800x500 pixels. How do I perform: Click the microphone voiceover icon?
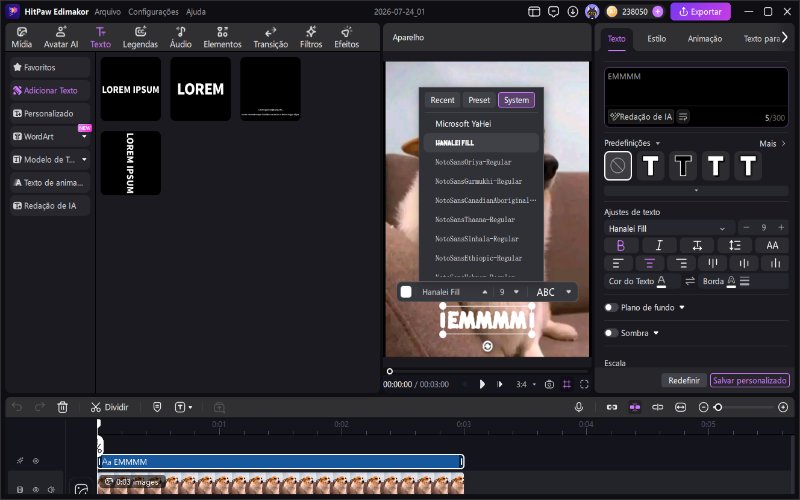tap(579, 407)
